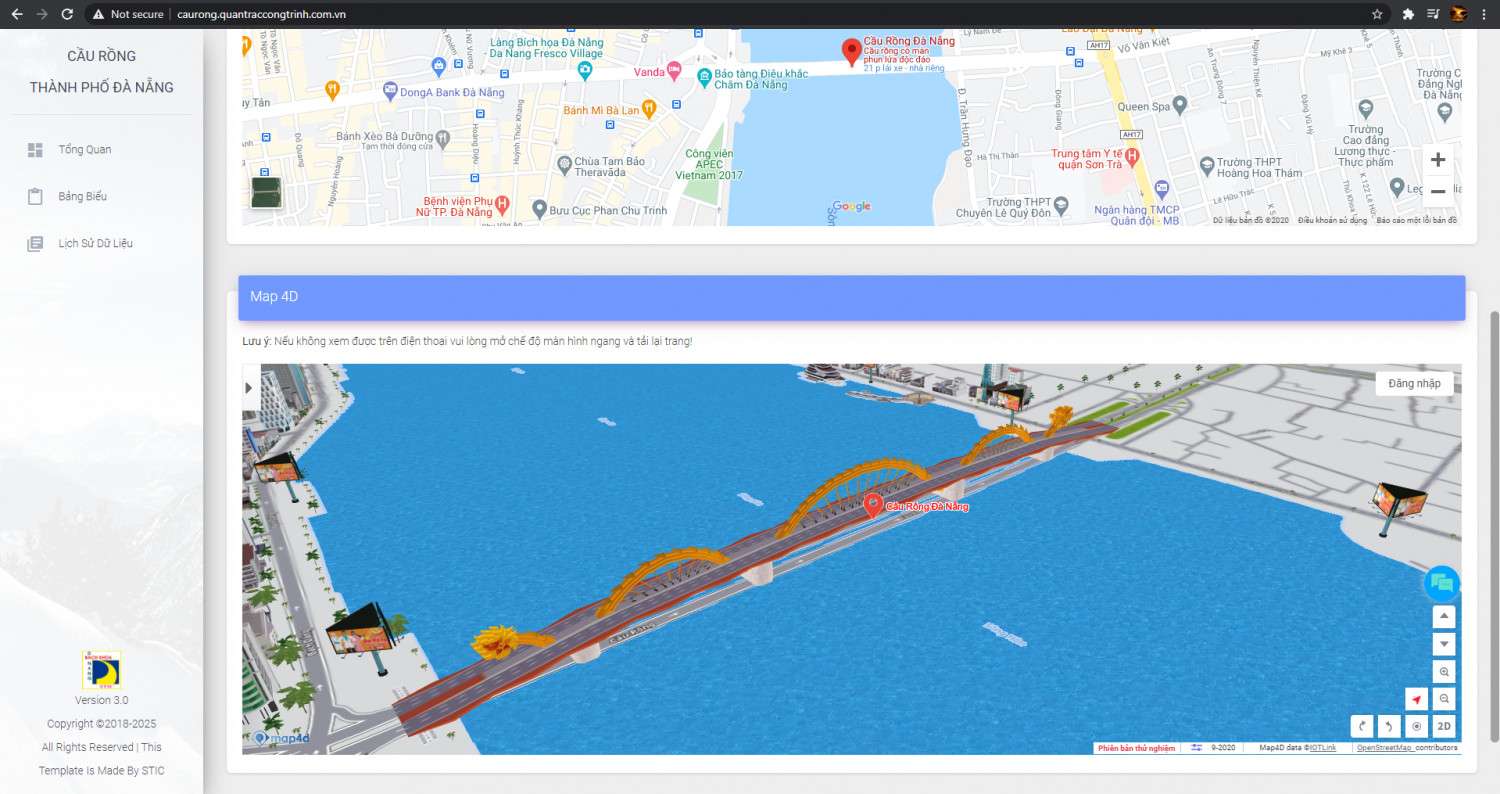Expand the Map4D side panel arrow
Screen dimensions: 1500x794
click(x=251, y=389)
